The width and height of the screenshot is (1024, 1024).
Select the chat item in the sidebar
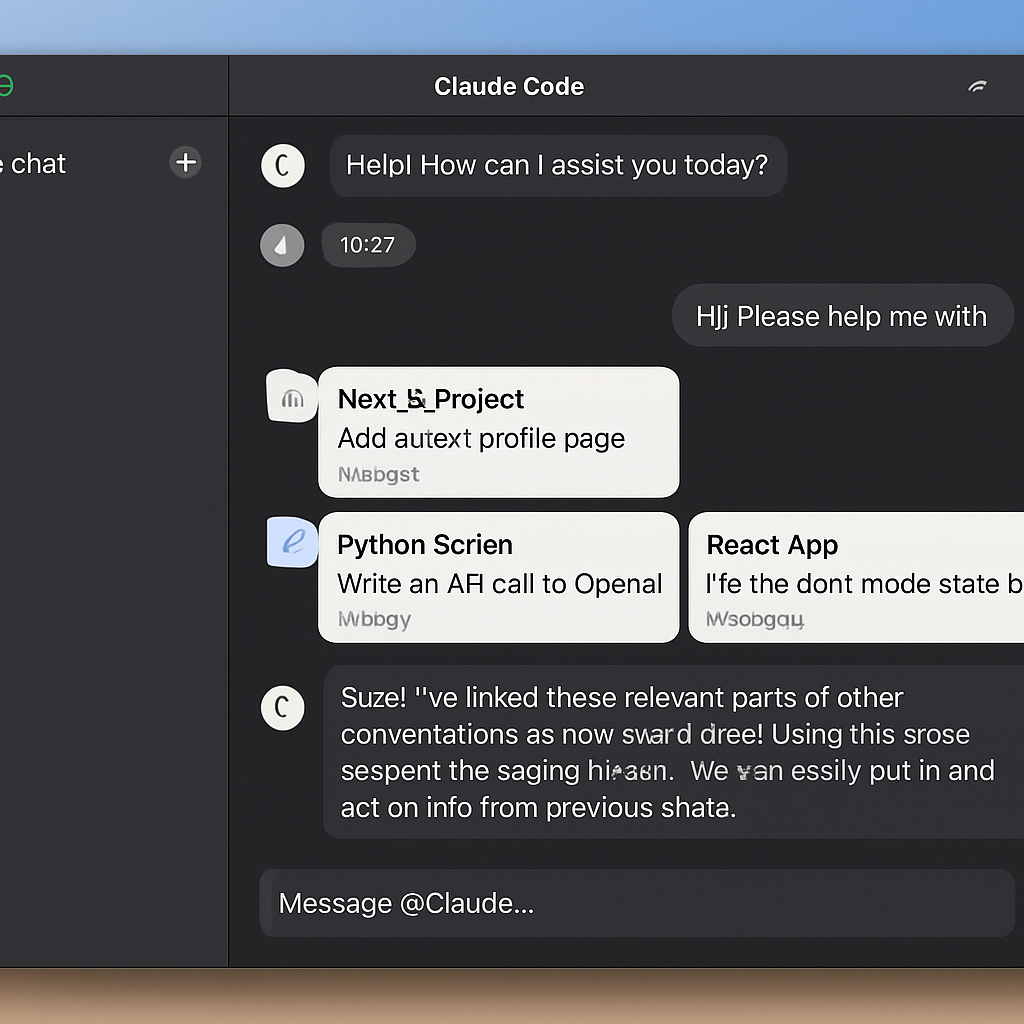coord(33,163)
